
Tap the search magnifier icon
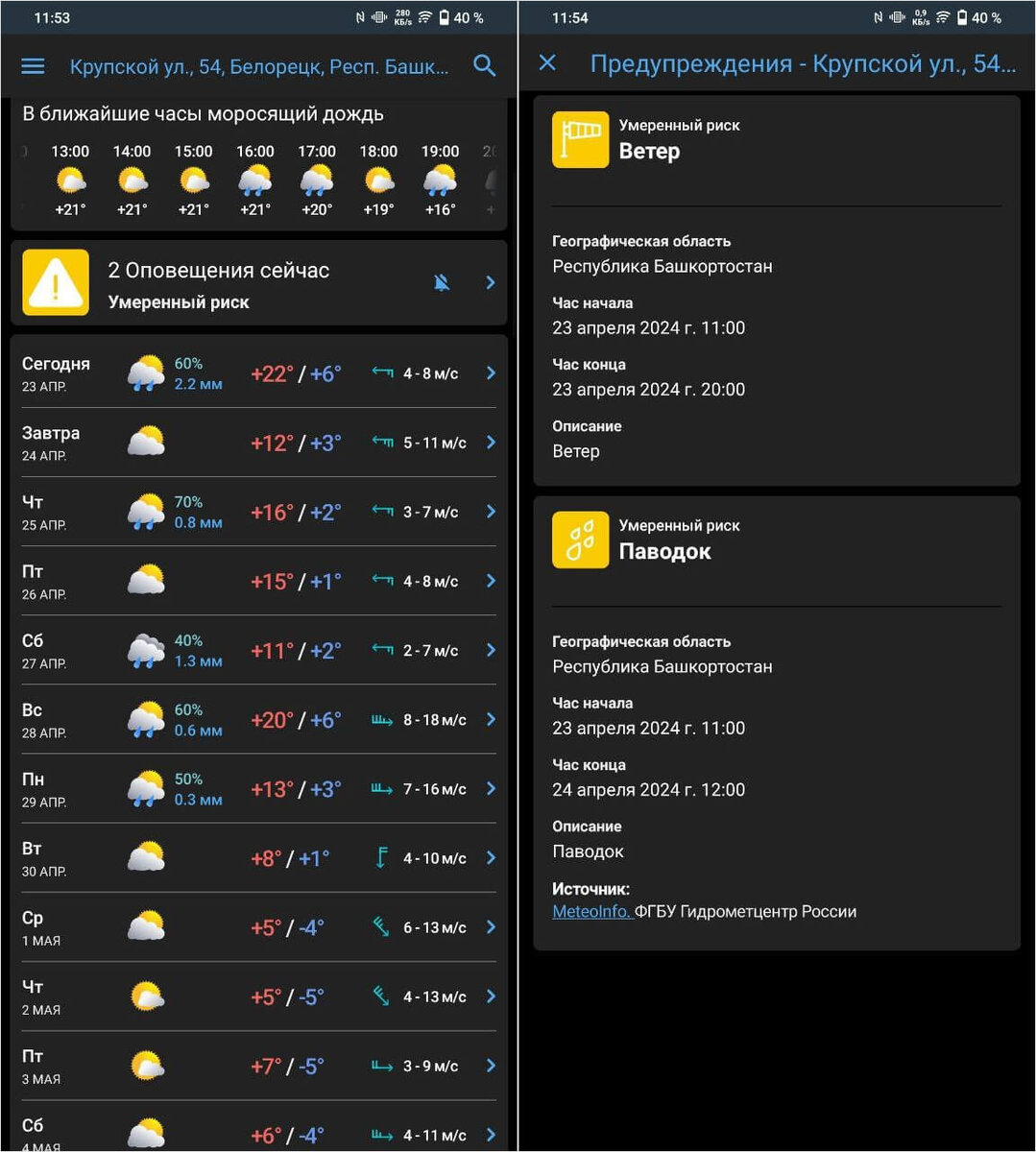(x=485, y=65)
